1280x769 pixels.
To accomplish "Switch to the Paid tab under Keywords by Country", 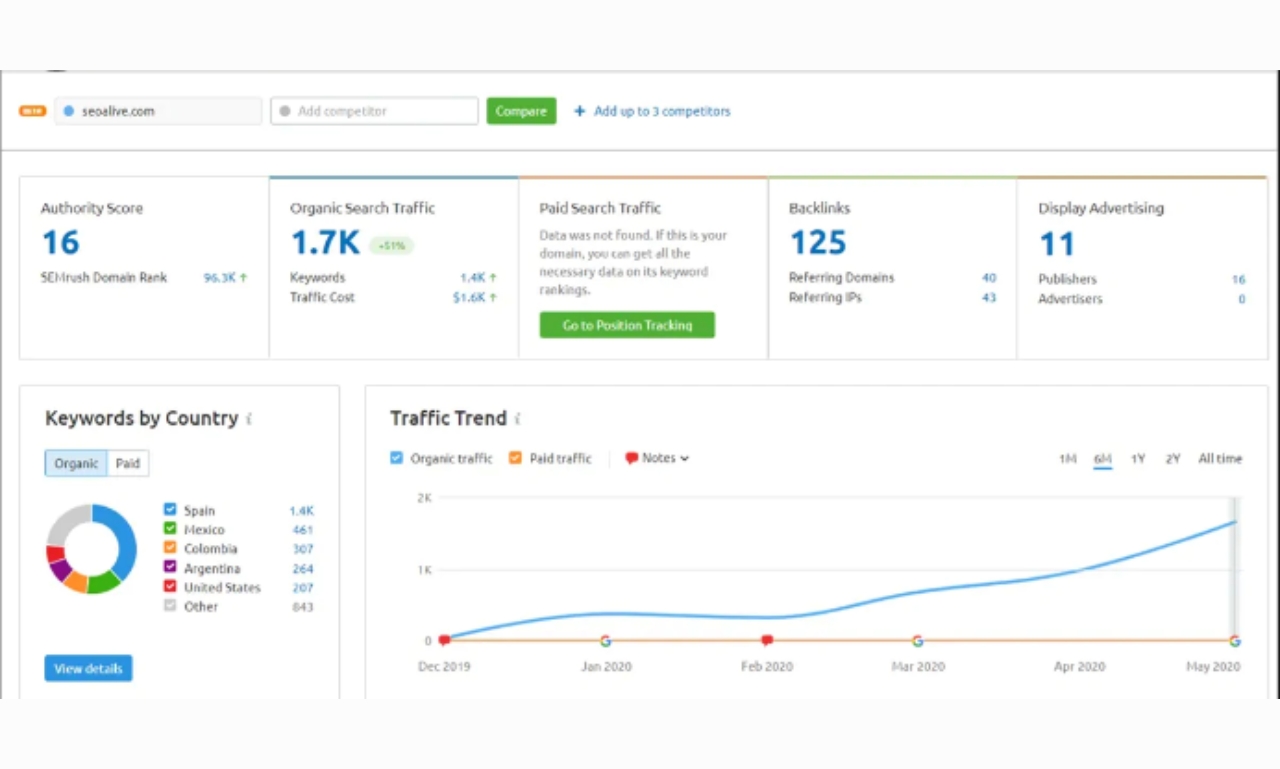I will (128, 462).
